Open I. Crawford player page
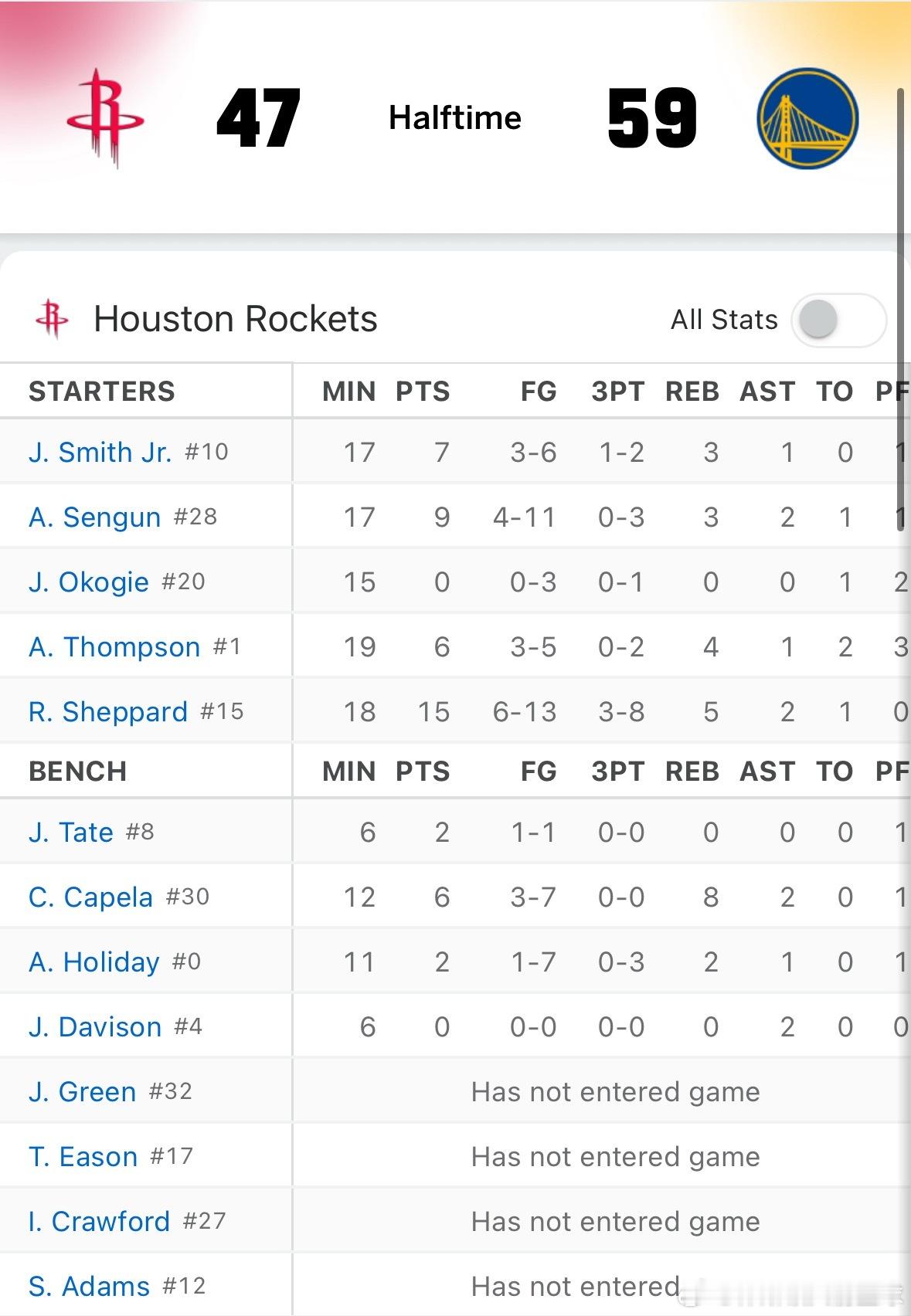This screenshot has height=1316, width=911. coord(99,1222)
